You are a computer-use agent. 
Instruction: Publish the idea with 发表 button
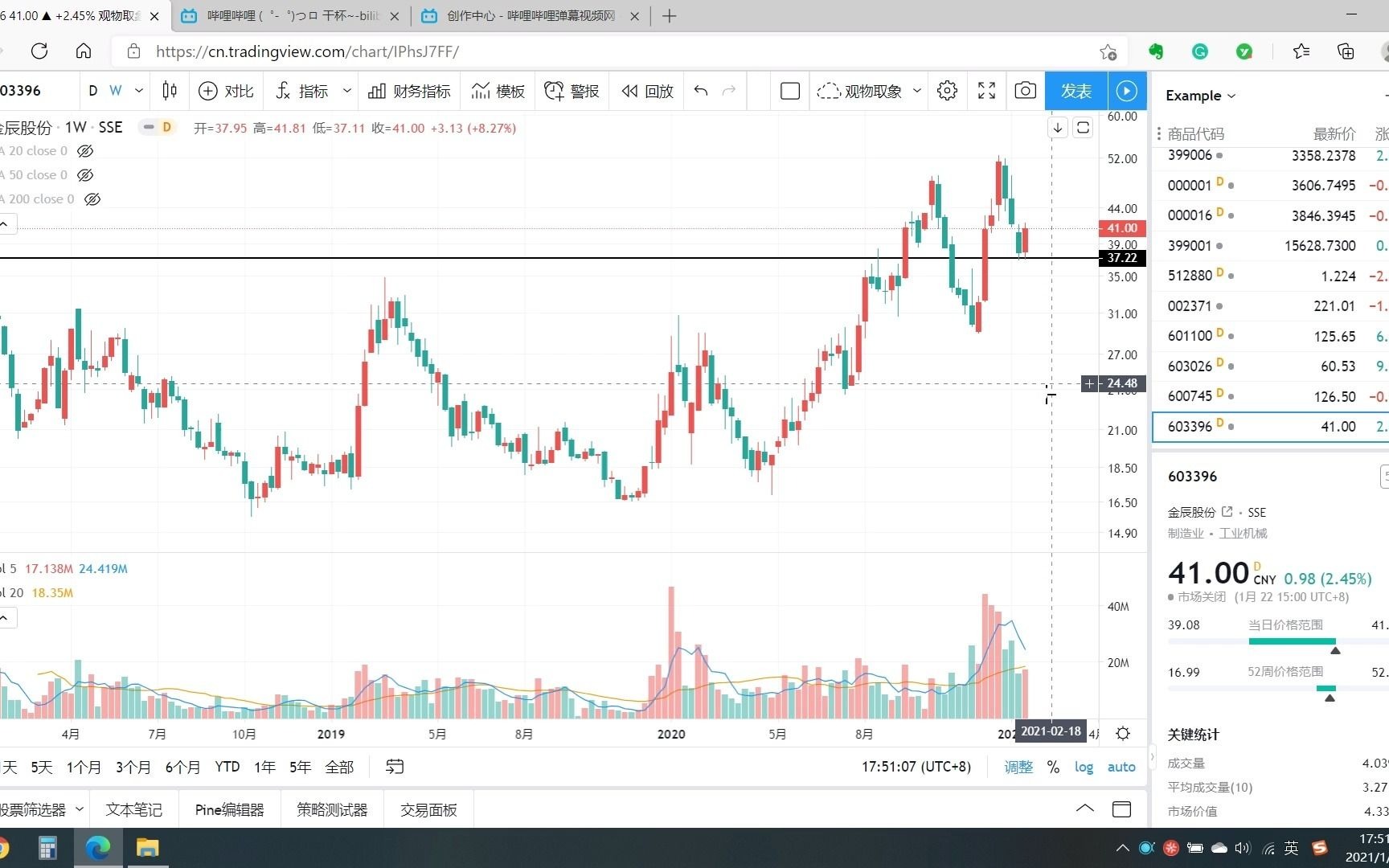[1076, 91]
